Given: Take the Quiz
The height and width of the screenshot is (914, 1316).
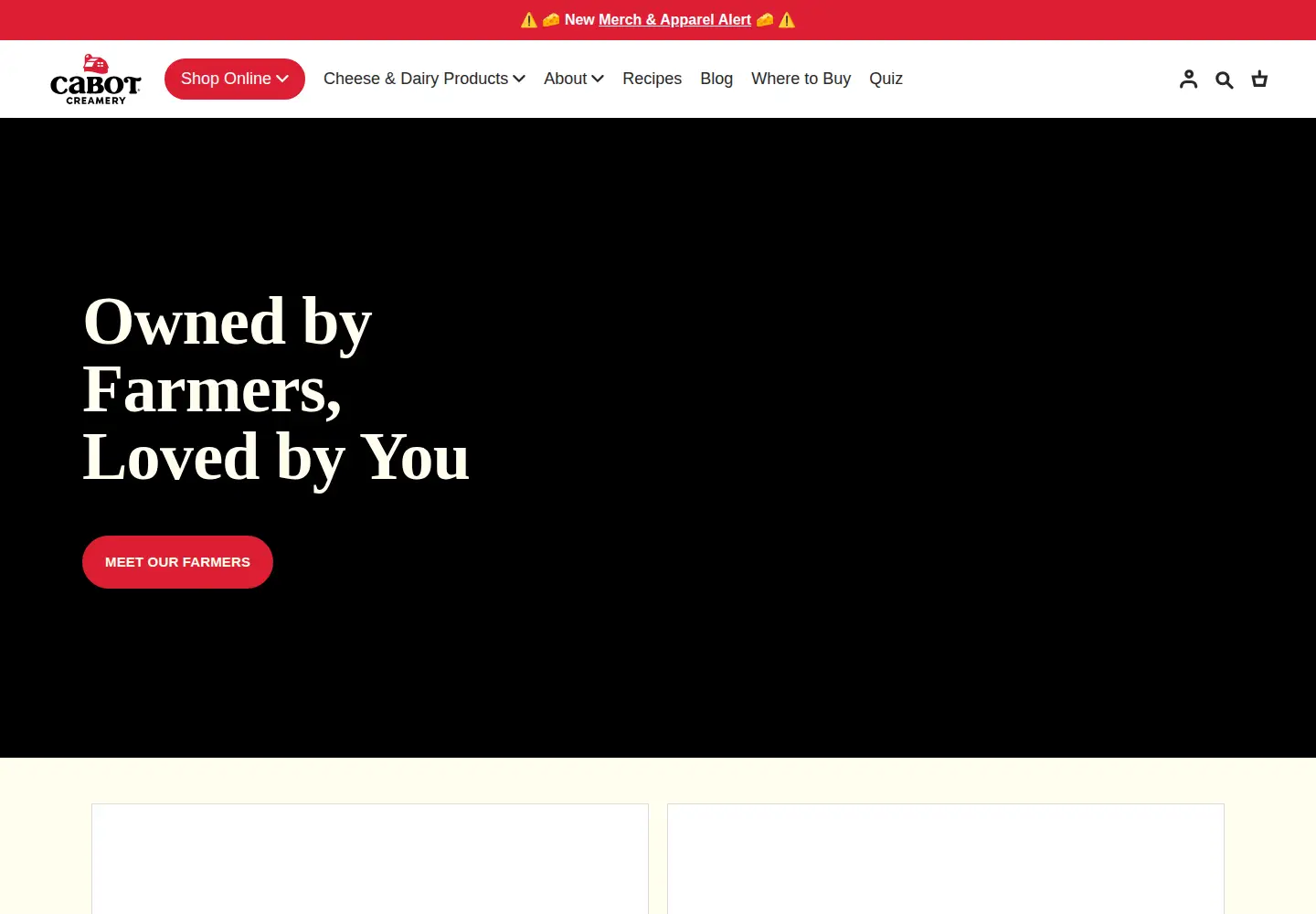Looking at the screenshot, I should (x=886, y=79).
